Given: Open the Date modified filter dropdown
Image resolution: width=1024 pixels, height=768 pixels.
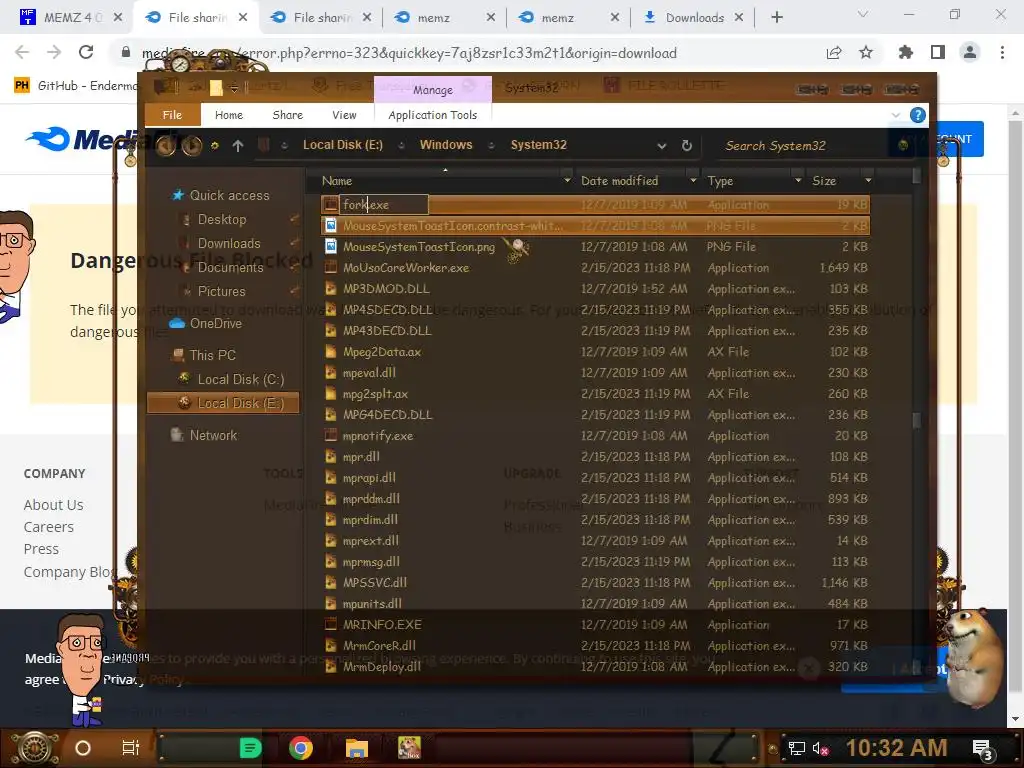Looking at the screenshot, I should (x=693, y=181).
